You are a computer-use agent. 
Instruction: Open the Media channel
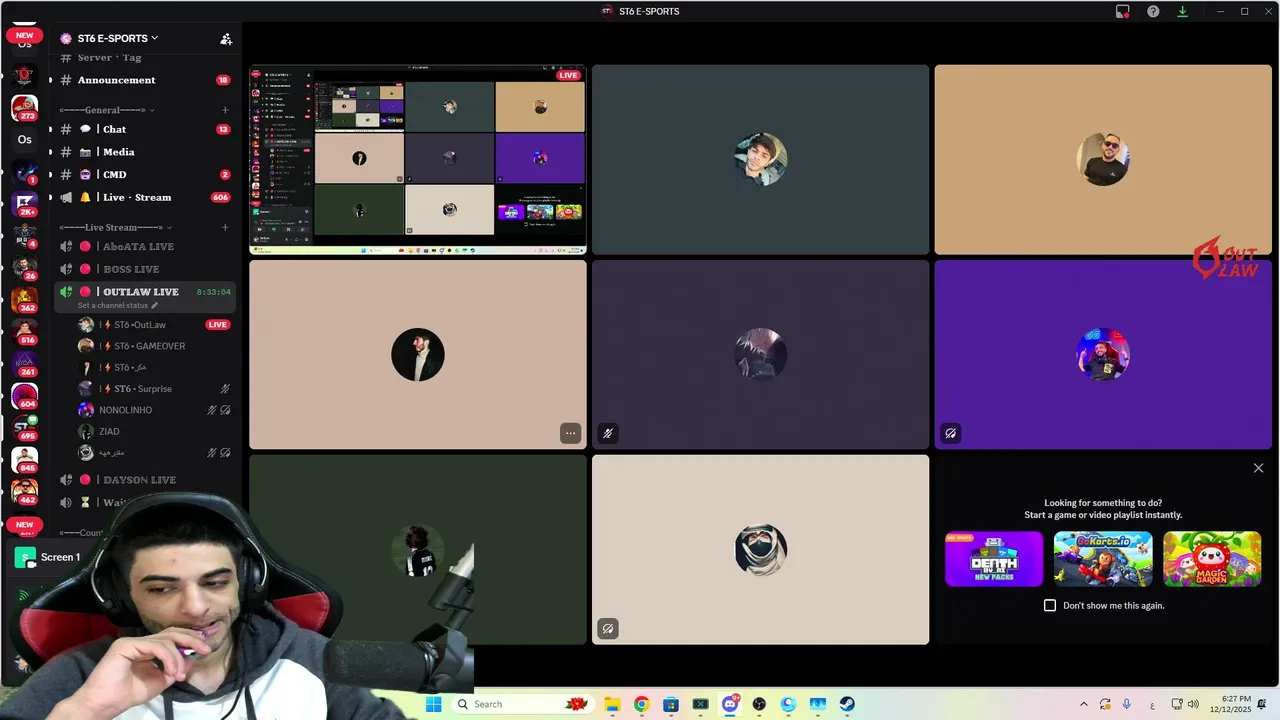[145, 152]
